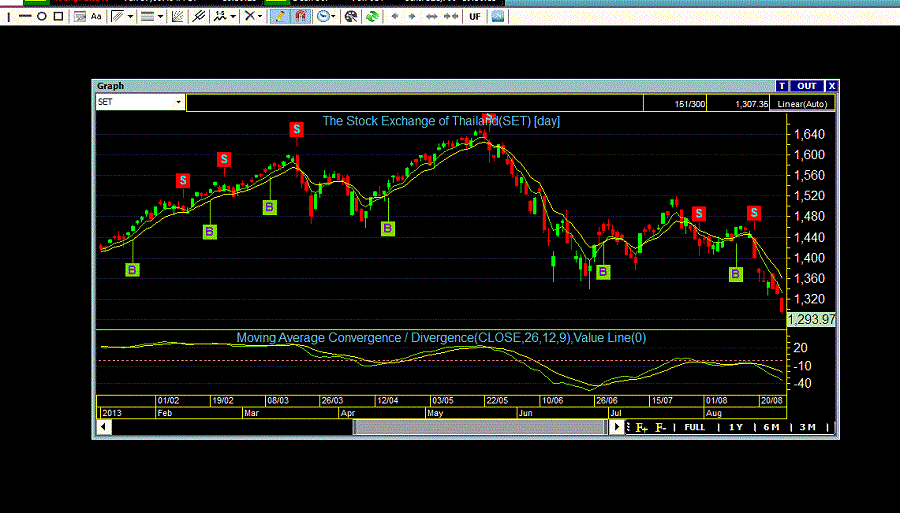Open the clock period dropdown arrow
This screenshot has height=513, width=900.
point(333,17)
